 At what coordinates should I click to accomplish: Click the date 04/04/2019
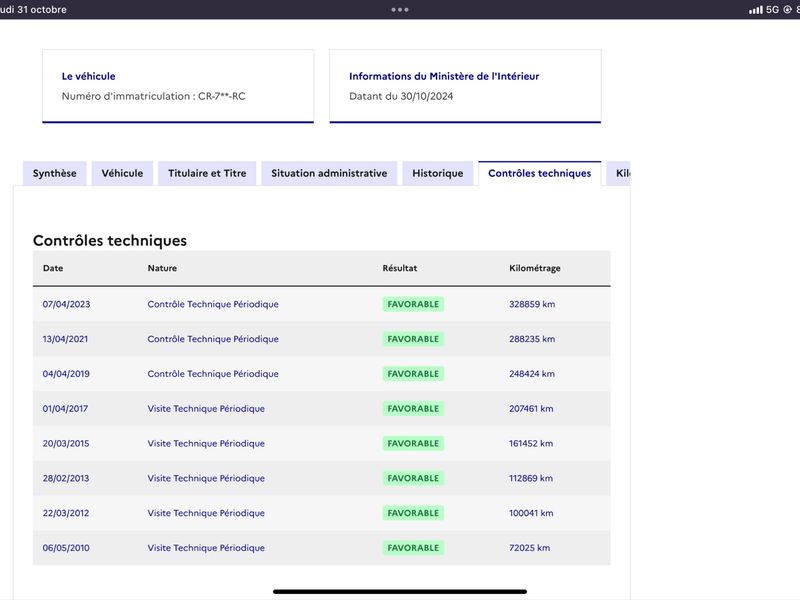tap(66, 373)
